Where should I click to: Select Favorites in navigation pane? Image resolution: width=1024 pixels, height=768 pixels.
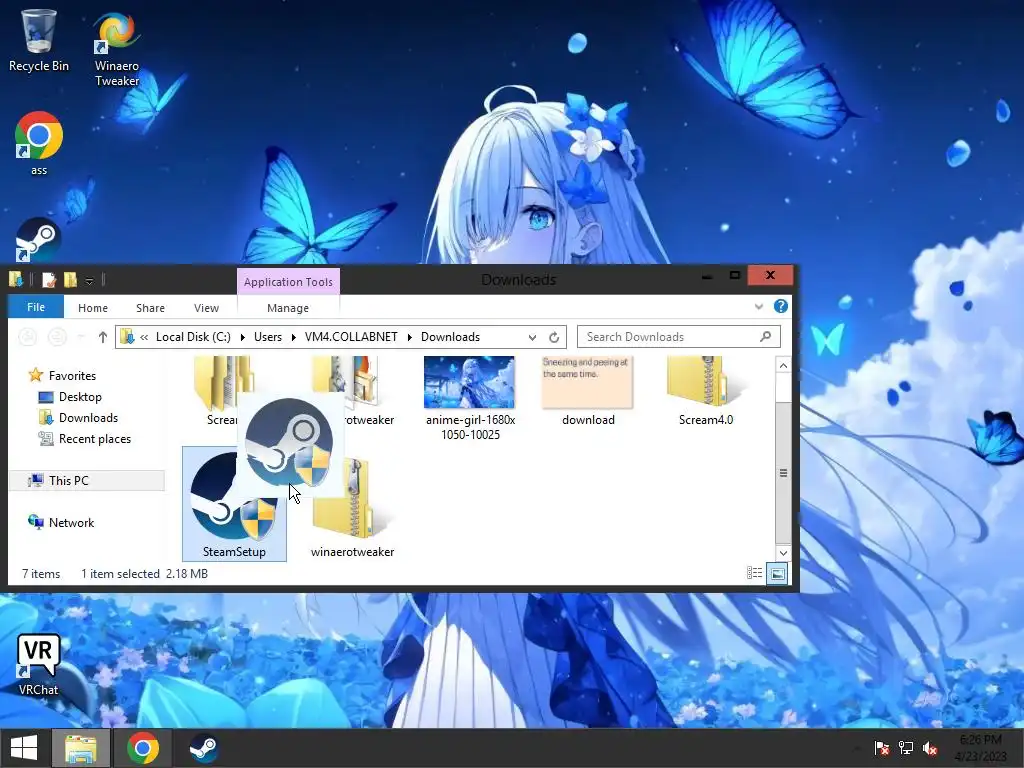tap(72, 376)
